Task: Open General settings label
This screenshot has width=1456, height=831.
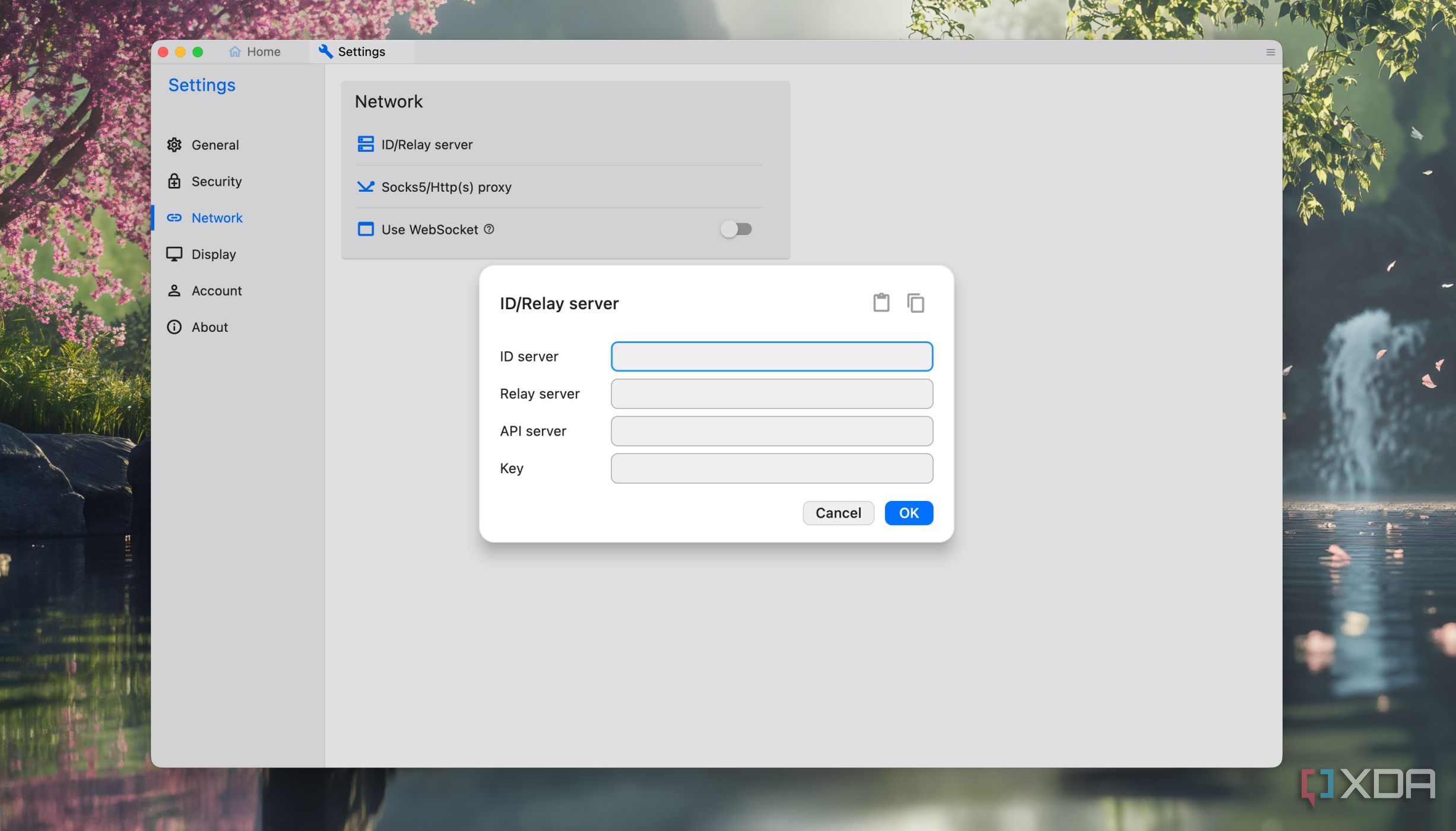Action: click(215, 145)
